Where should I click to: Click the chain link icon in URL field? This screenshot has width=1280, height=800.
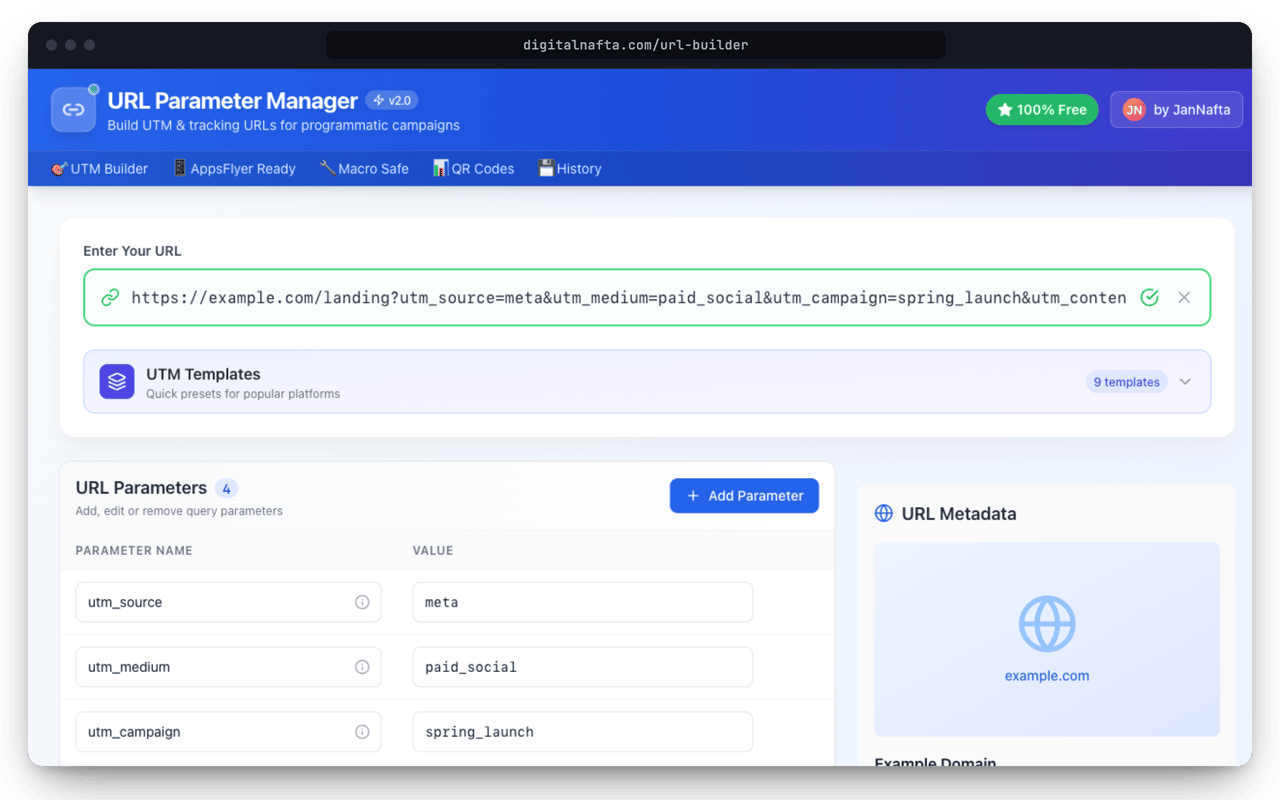click(110, 298)
